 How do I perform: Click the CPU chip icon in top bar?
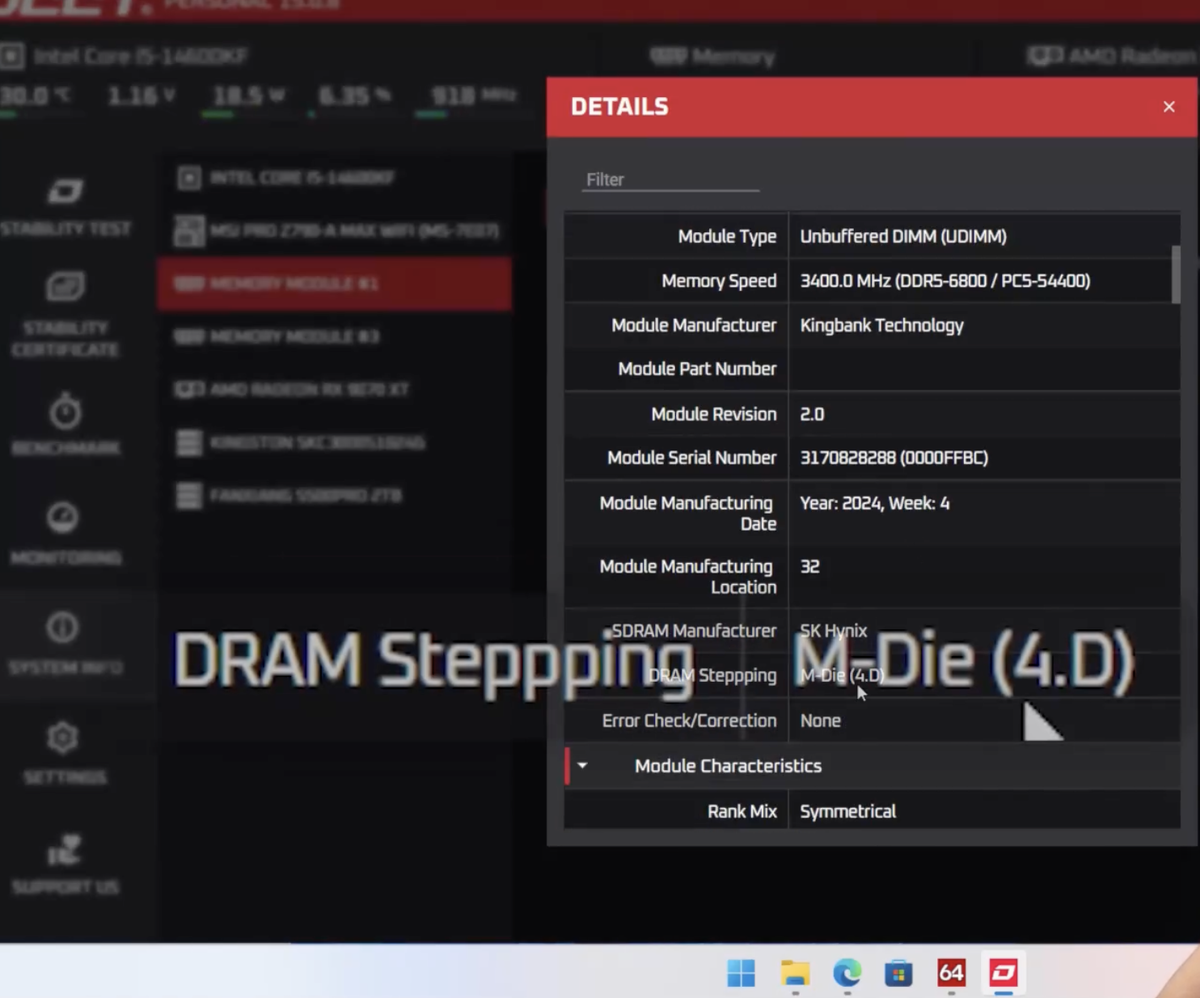click(12, 56)
